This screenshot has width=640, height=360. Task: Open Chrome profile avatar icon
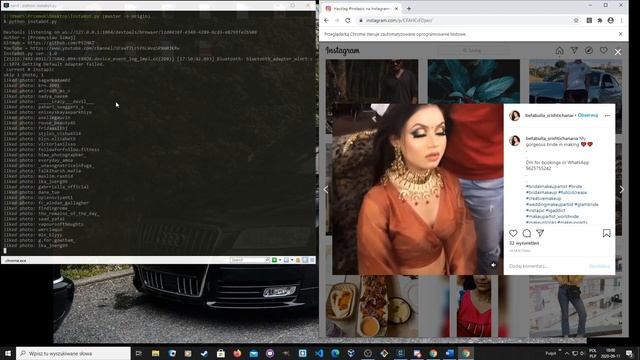point(611,20)
